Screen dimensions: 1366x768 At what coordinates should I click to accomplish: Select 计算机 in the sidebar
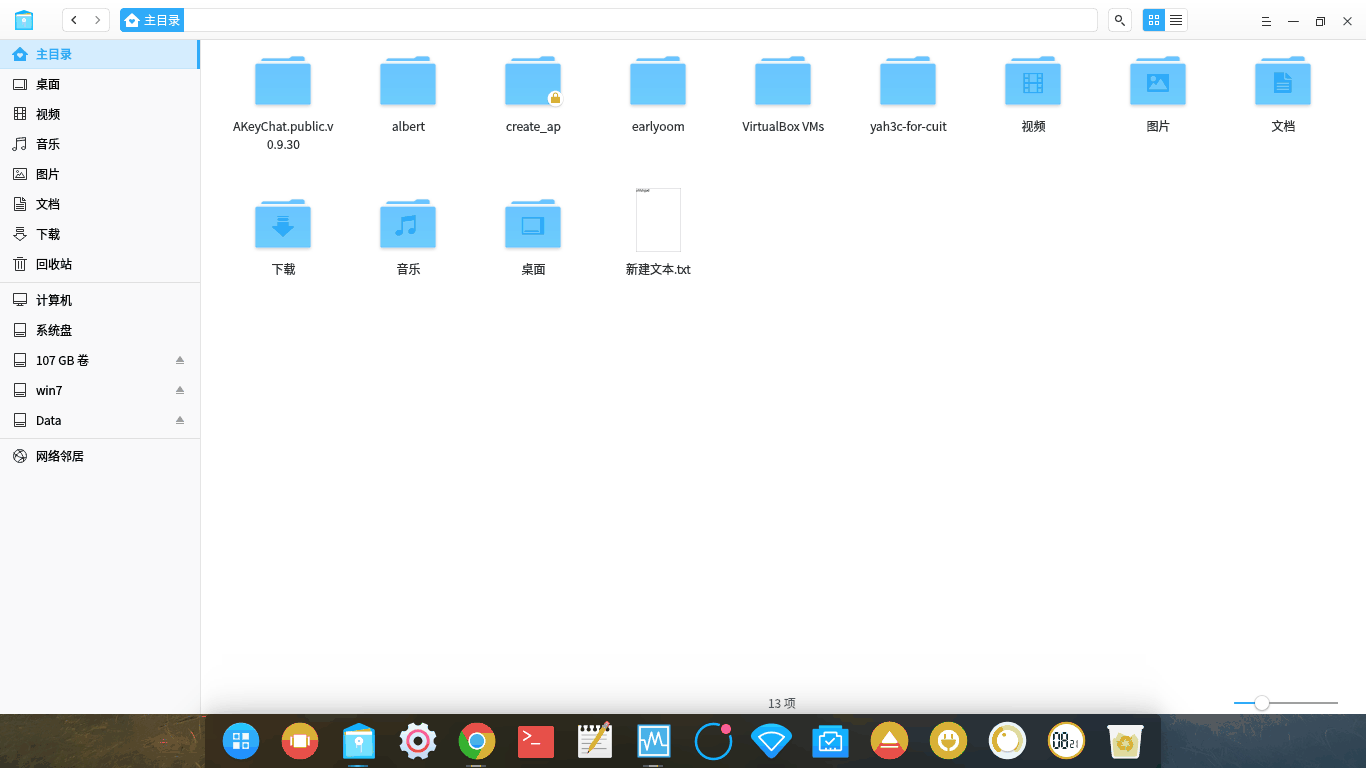pos(100,300)
